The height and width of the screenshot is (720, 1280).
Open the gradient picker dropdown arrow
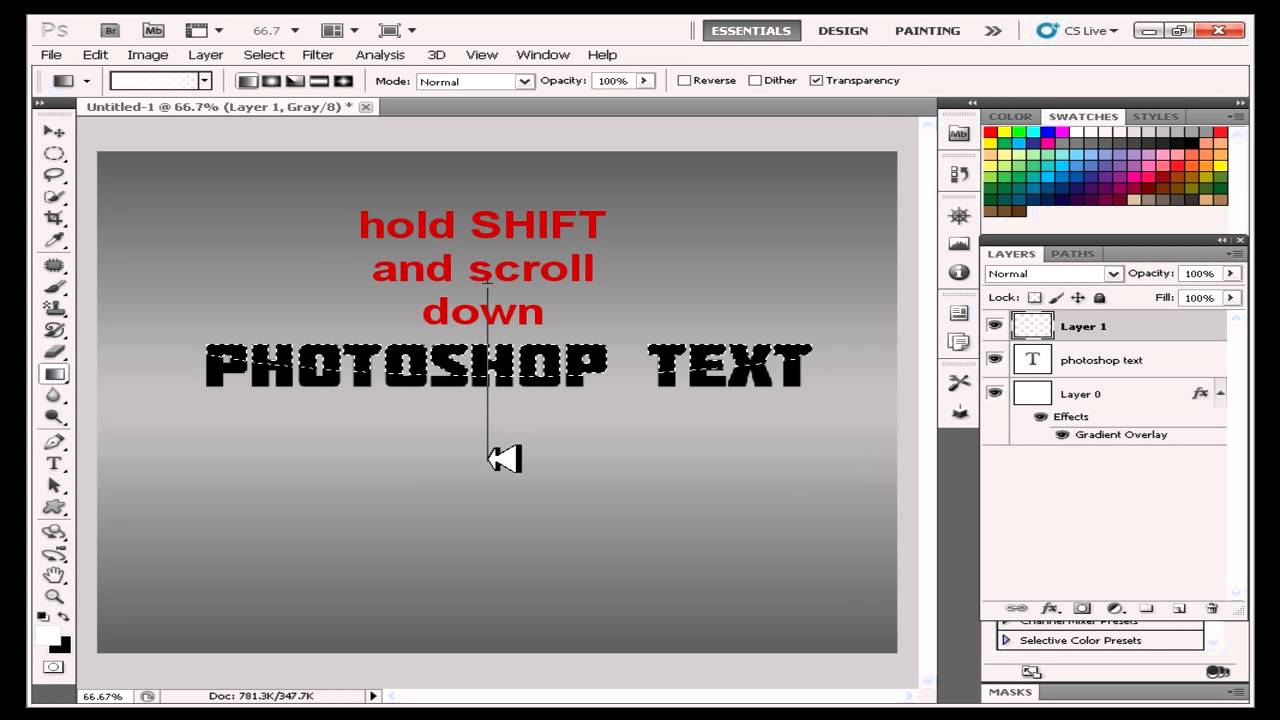[205, 81]
